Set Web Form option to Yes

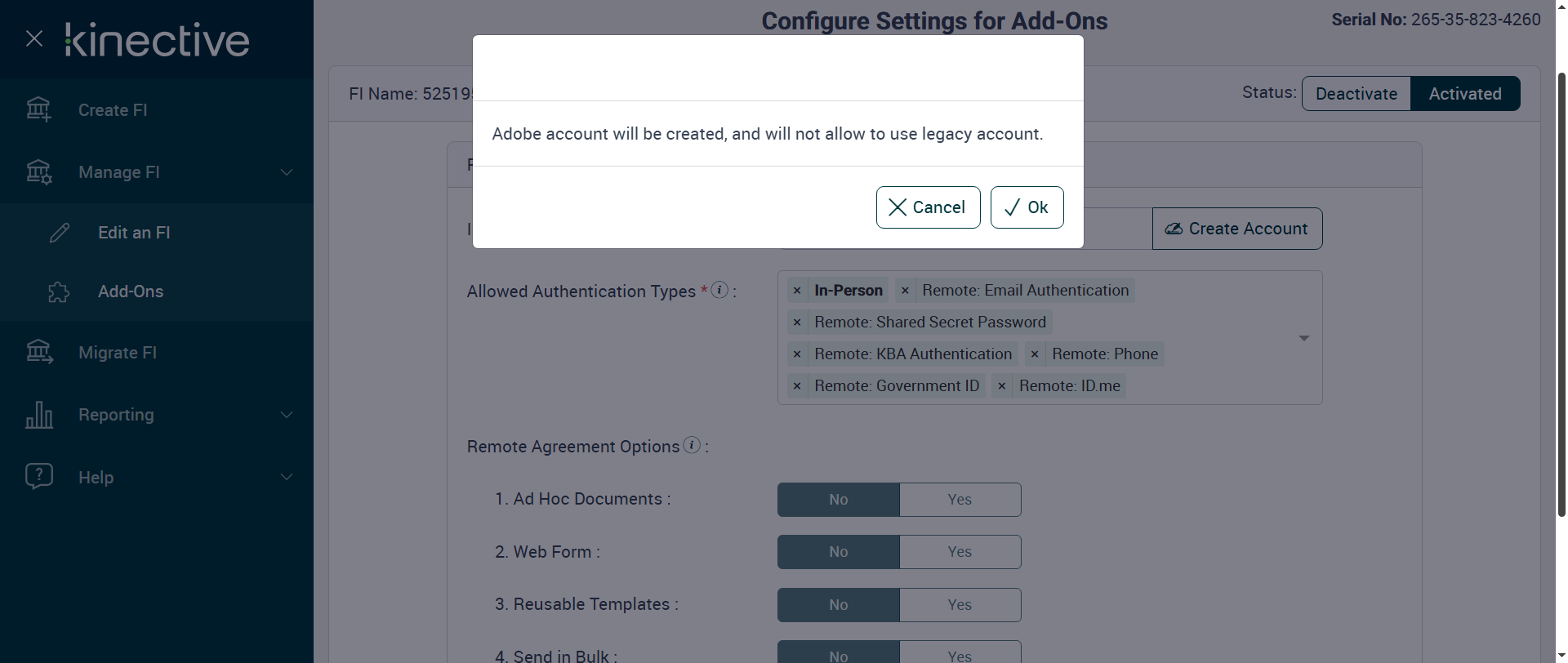(960, 552)
